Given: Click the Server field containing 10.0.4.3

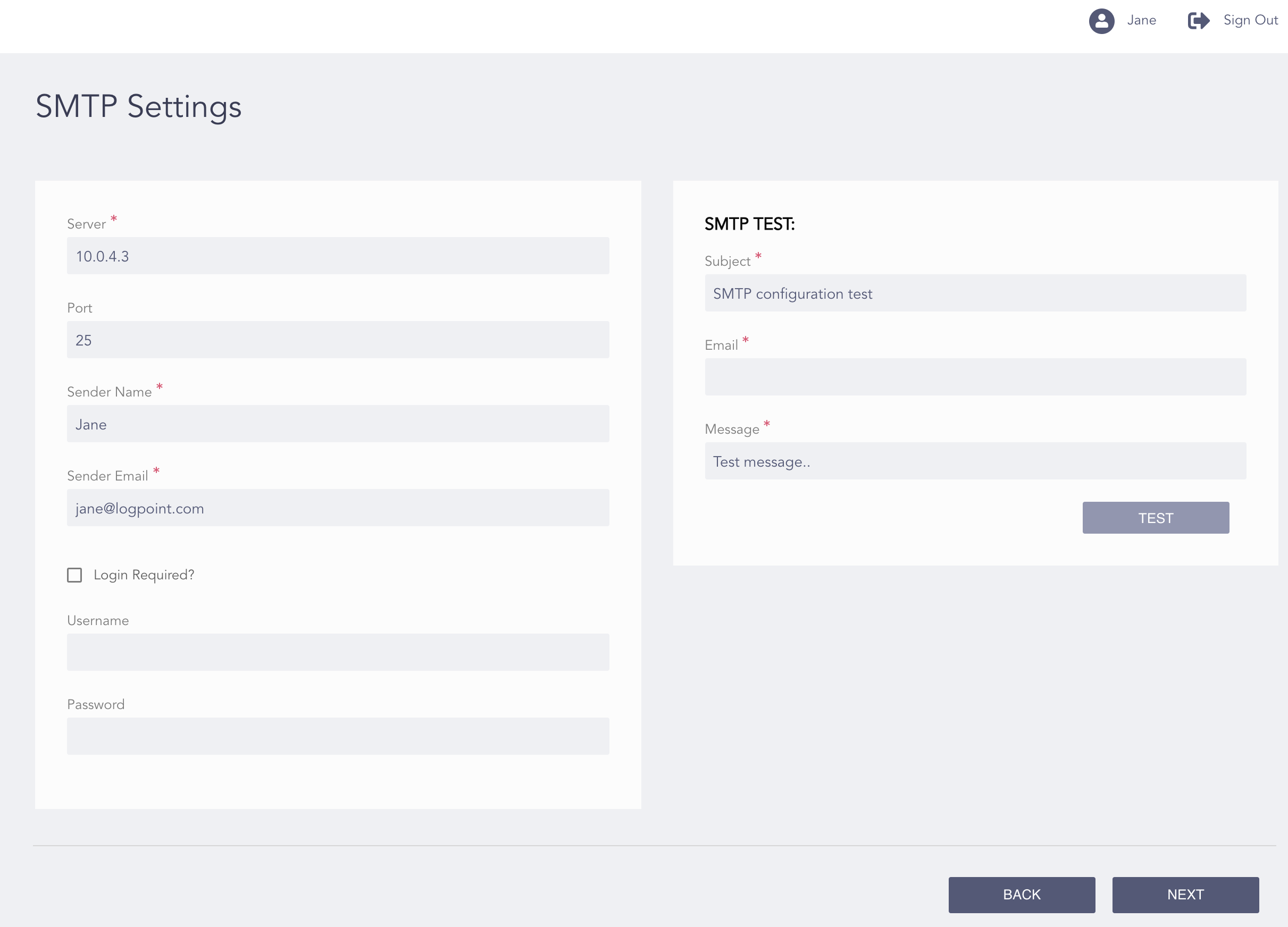Looking at the screenshot, I should [x=338, y=256].
